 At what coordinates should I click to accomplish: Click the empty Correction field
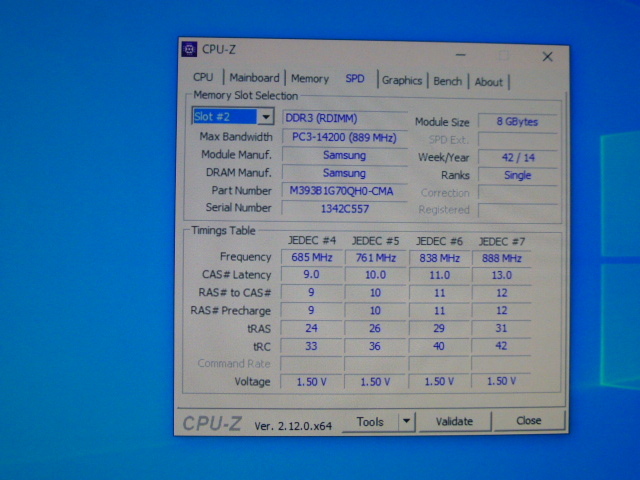(x=518, y=193)
